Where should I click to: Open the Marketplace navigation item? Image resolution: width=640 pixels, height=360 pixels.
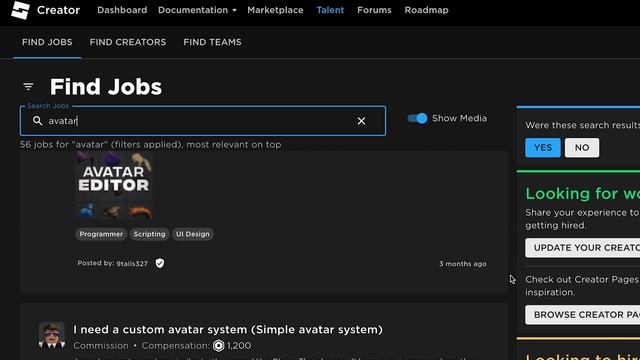click(275, 10)
